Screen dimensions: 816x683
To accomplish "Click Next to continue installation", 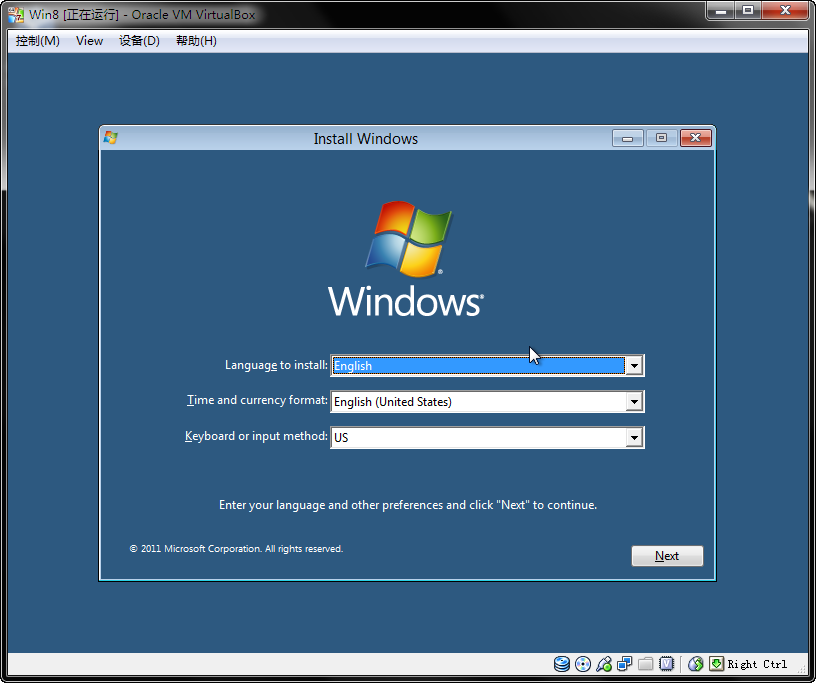I will (667, 556).
